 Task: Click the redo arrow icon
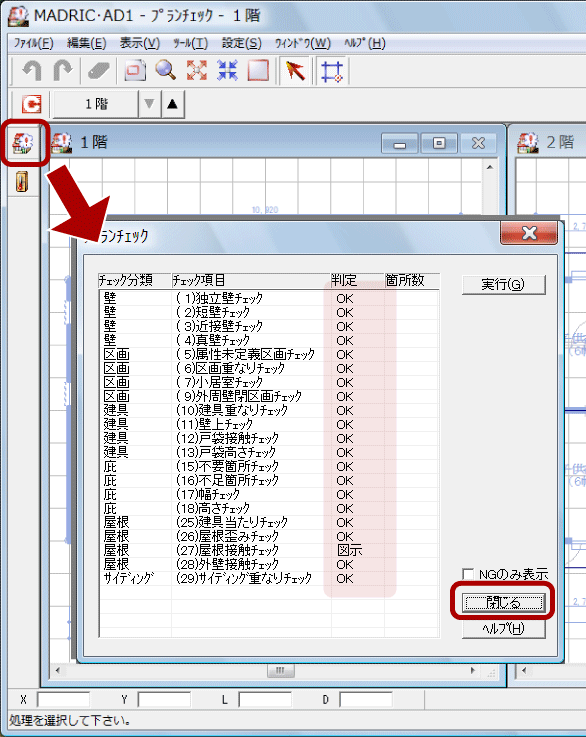click(x=63, y=71)
